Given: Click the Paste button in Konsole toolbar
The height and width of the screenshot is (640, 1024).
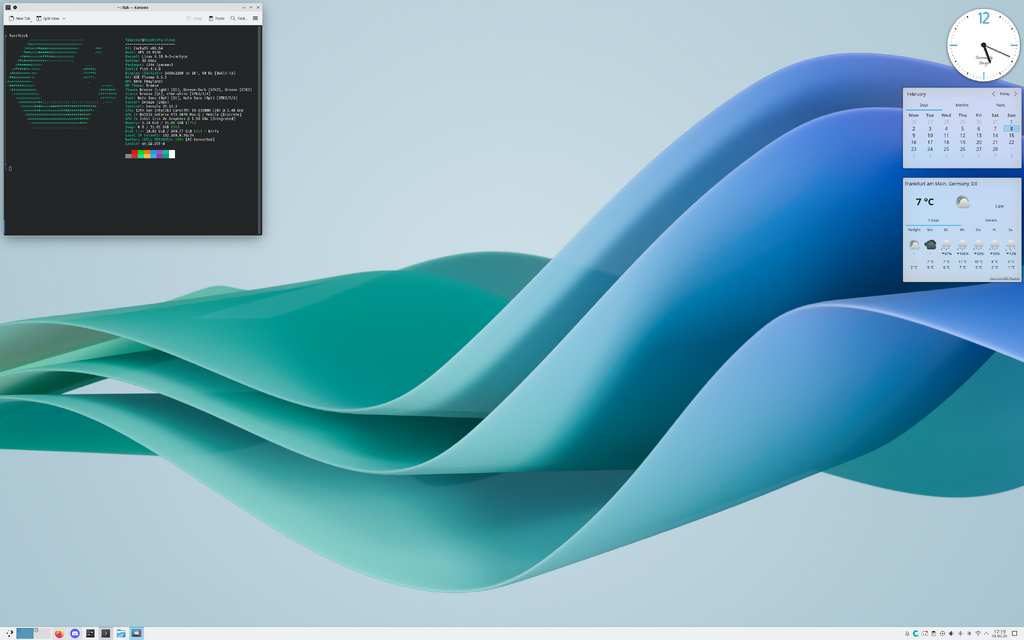Looking at the screenshot, I should point(217,18).
